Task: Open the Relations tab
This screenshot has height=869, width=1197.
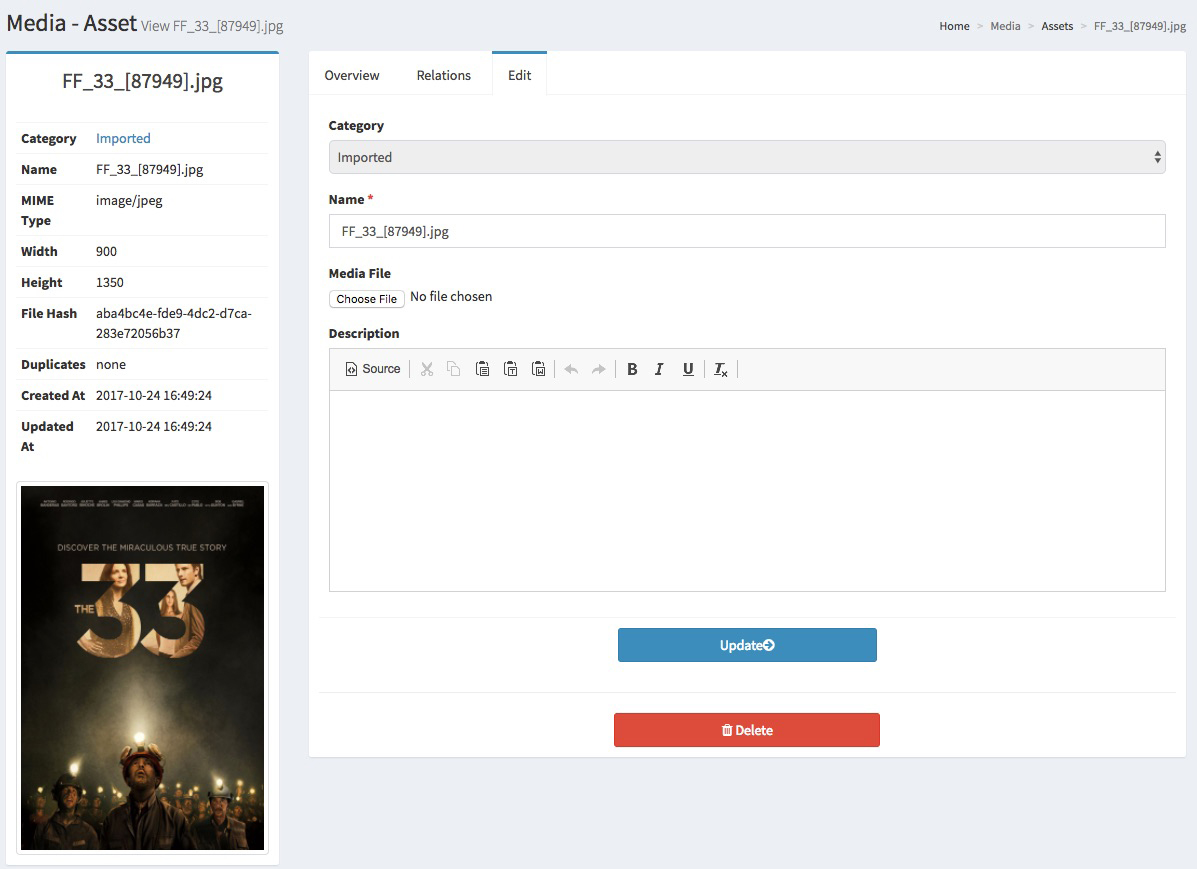Action: pyautogui.click(x=443, y=75)
